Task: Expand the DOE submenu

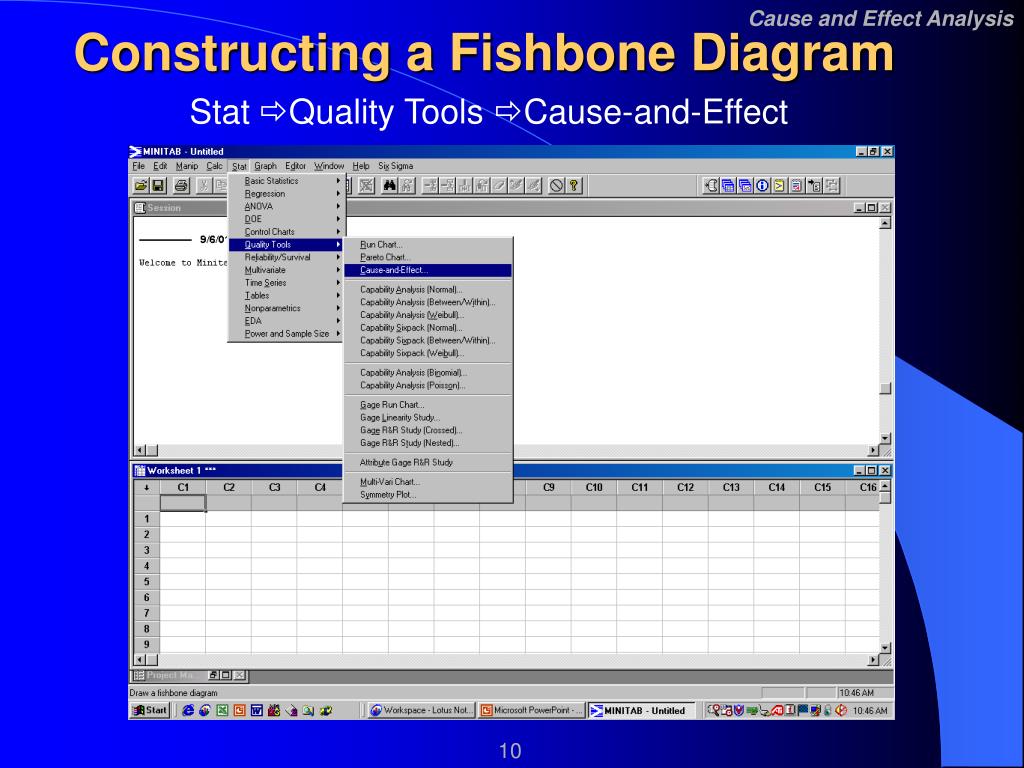Action: tap(286, 219)
